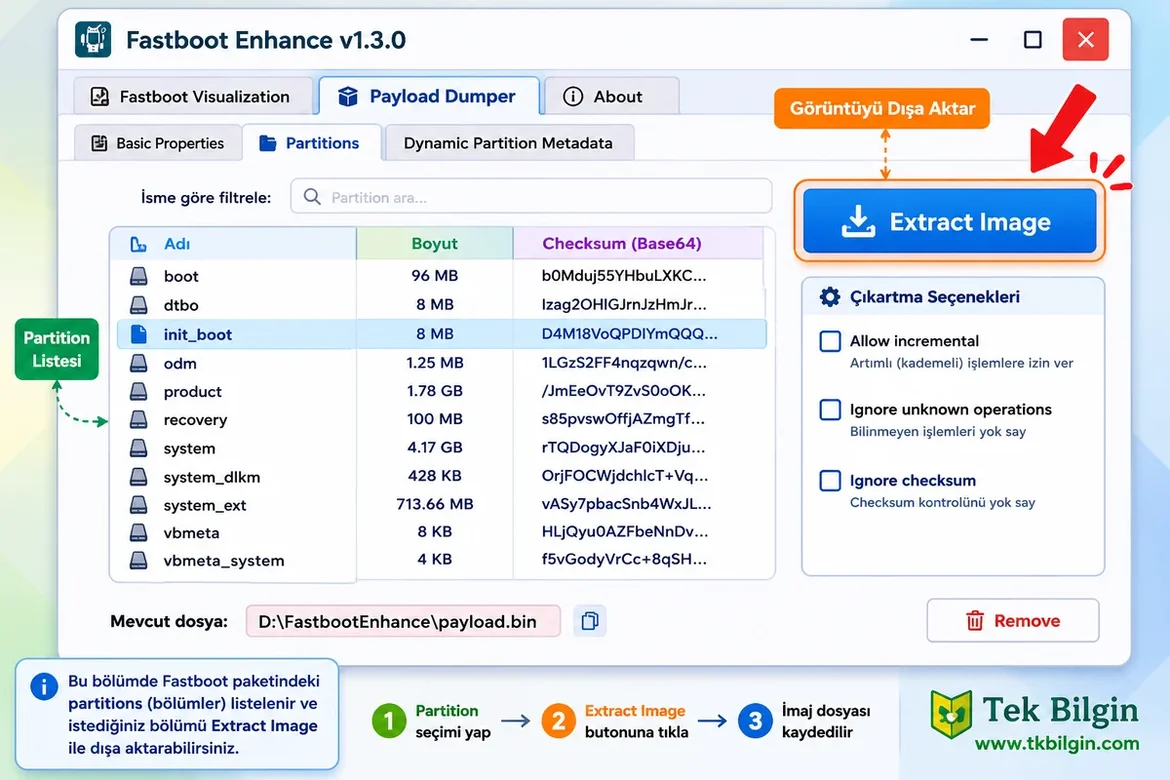Click the Fastboot Enhance app logo icon
Image resolution: width=1170 pixels, height=780 pixels.
coord(93,40)
